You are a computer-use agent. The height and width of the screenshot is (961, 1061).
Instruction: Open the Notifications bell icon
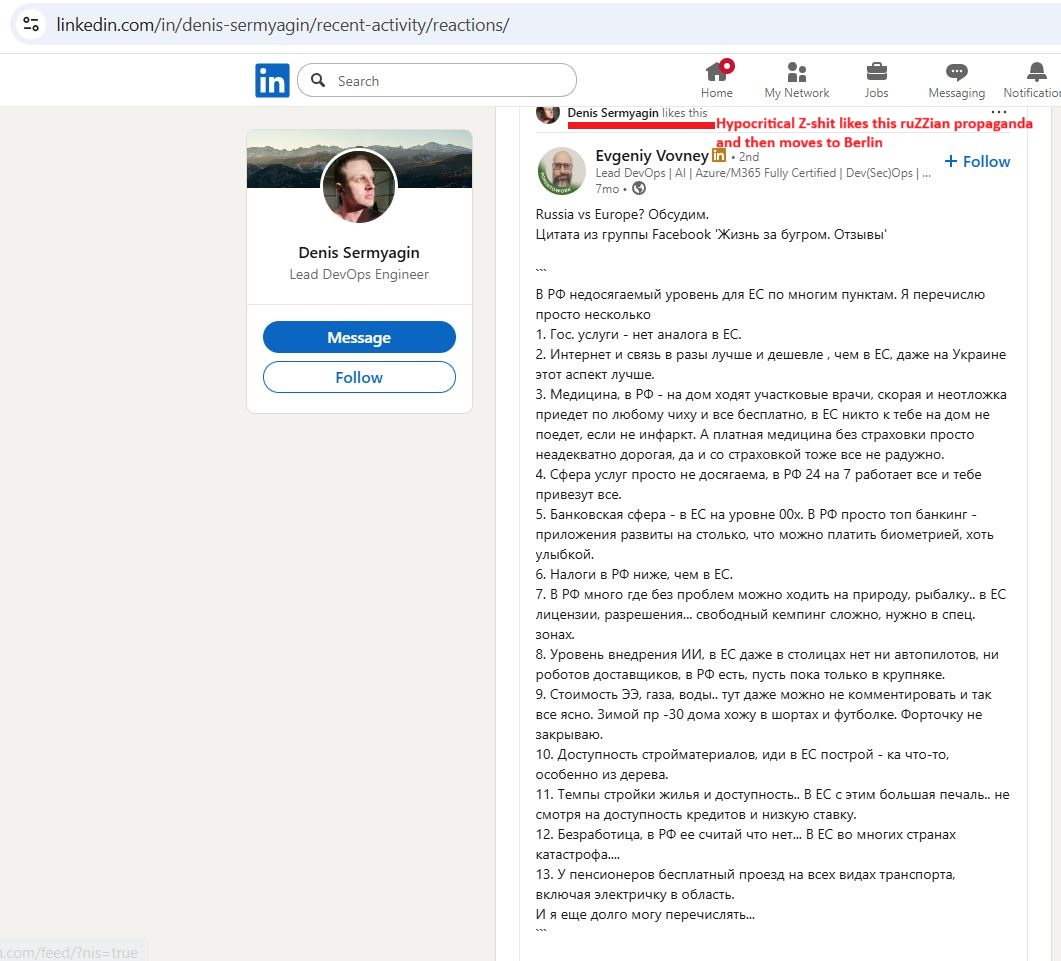point(1036,72)
